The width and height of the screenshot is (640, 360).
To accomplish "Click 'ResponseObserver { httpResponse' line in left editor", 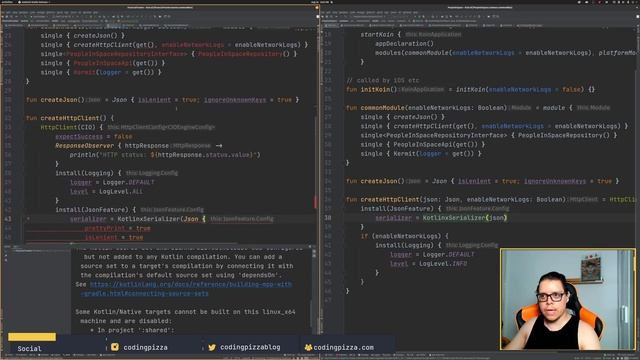I will click(138, 146).
